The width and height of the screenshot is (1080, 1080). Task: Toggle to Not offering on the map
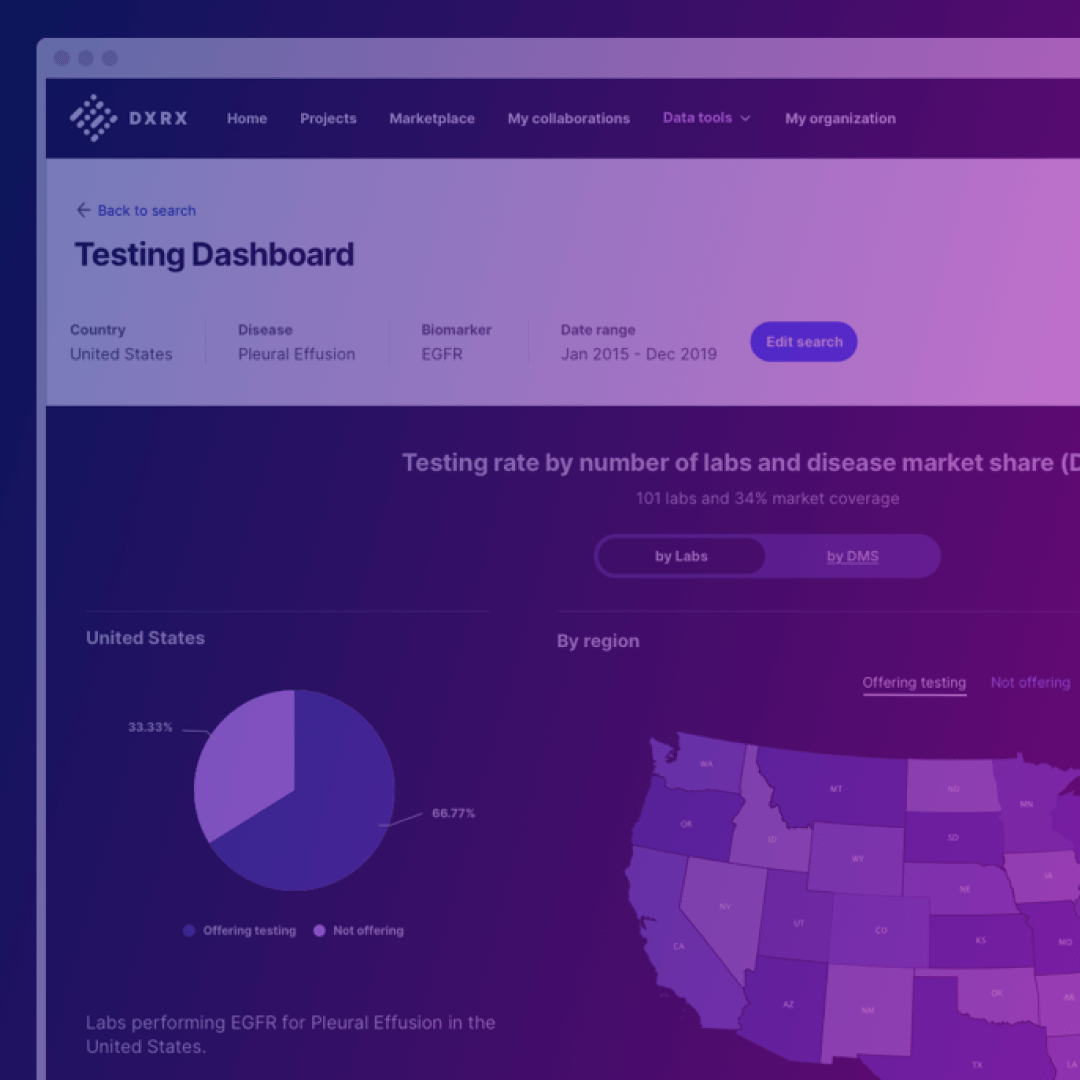pyautogui.click(x=1030, y=682)
